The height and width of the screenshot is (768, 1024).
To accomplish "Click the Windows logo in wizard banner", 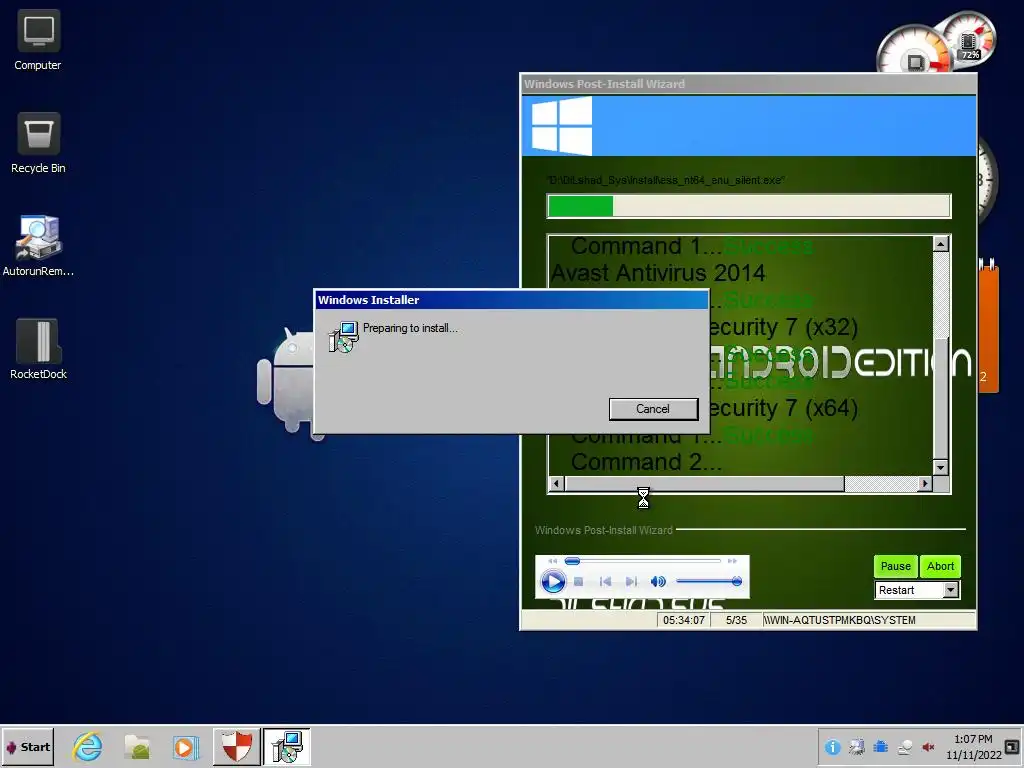I will (x=562, y=125).
